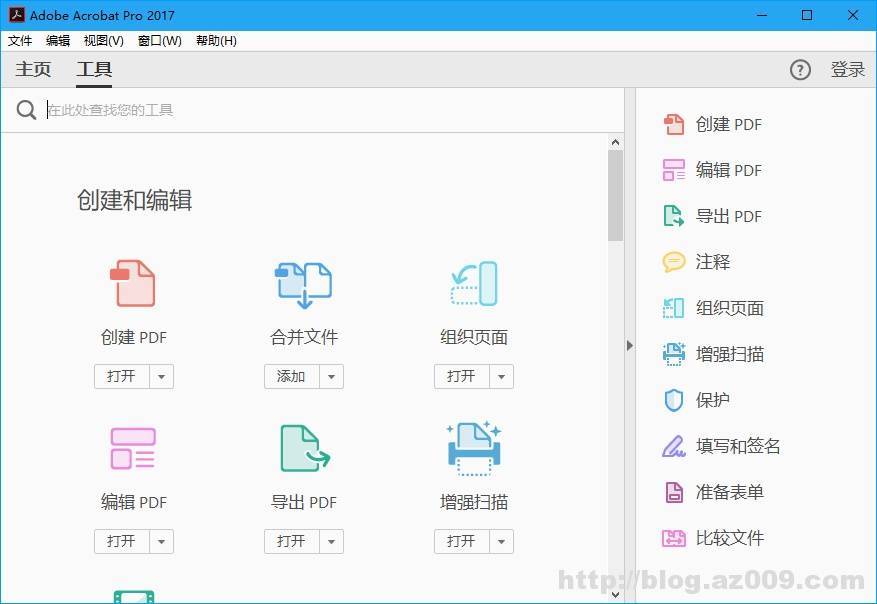This screenshot has height=604, width=877.
Task: Open the 文件 menu
Action: pyautogui.click(x=20, y=41)
